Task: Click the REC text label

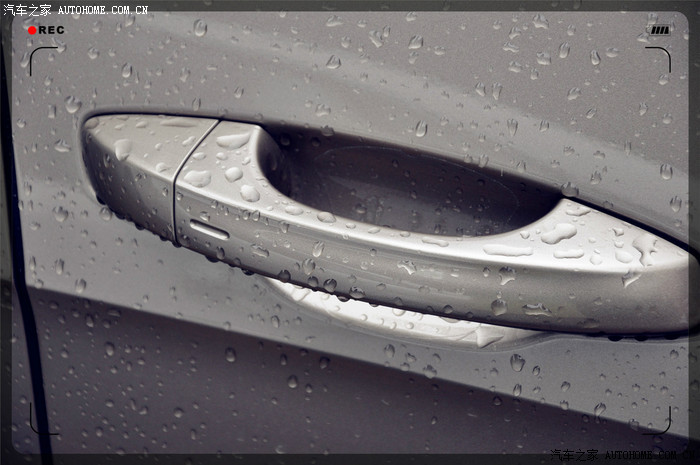Action: tap(52, 30)
